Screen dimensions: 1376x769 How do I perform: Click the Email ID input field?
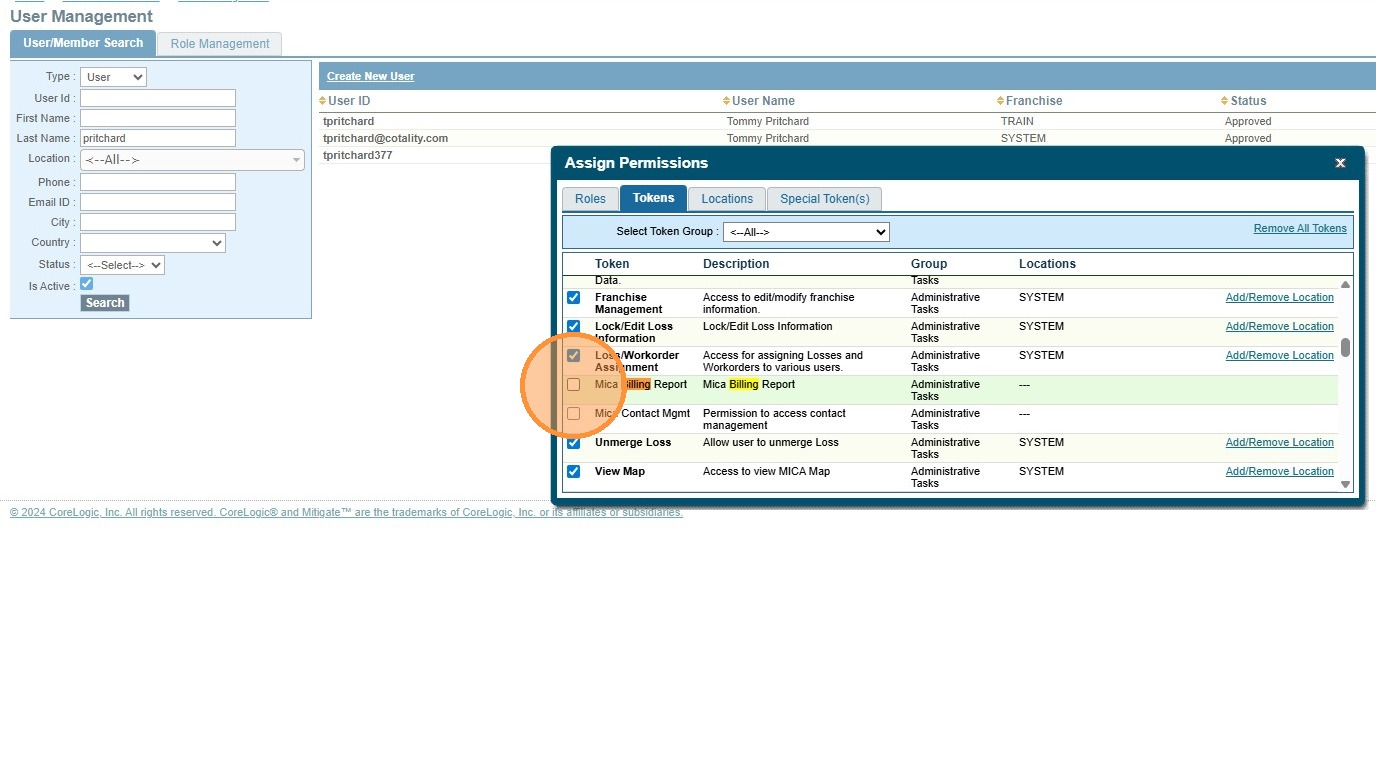pos(158,202)
